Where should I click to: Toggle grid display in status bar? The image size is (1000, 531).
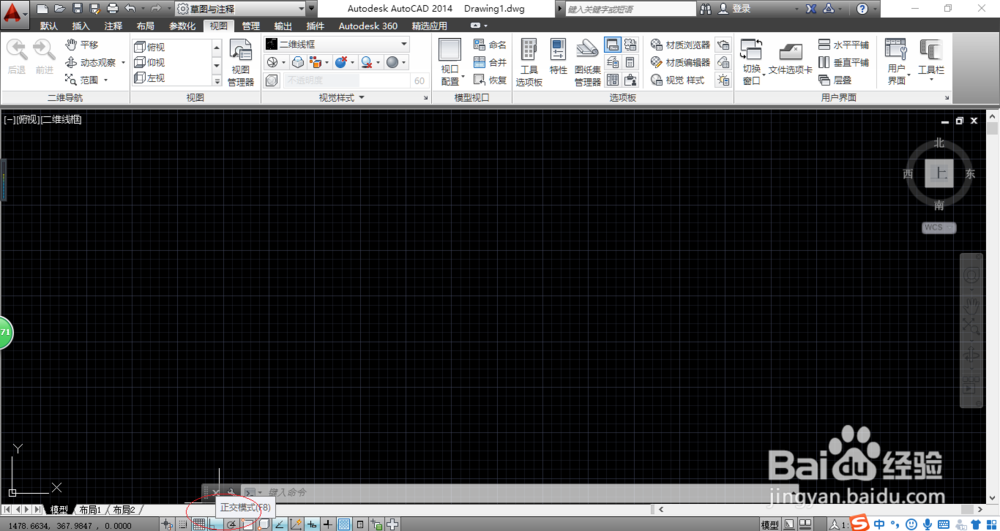pos(199,525)
